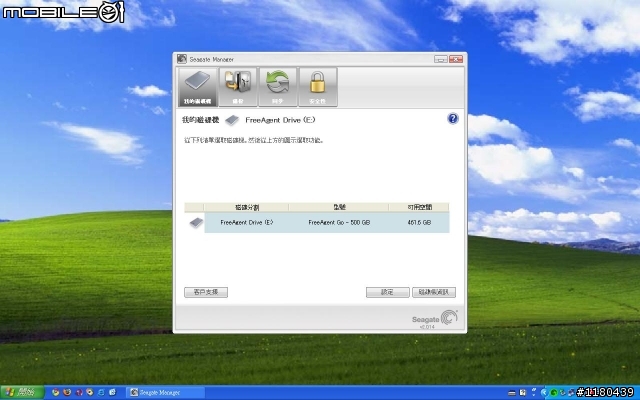Close the Seagate Manager window
The width and height of the screenshot is (640, 400).
[x=456, y=59]
